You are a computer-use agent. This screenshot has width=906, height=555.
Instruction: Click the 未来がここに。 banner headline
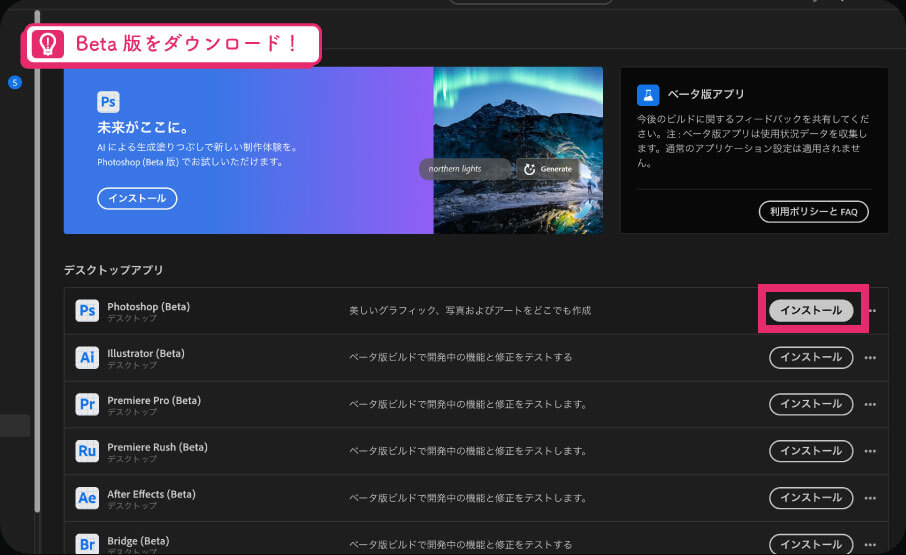click(143, 128)
